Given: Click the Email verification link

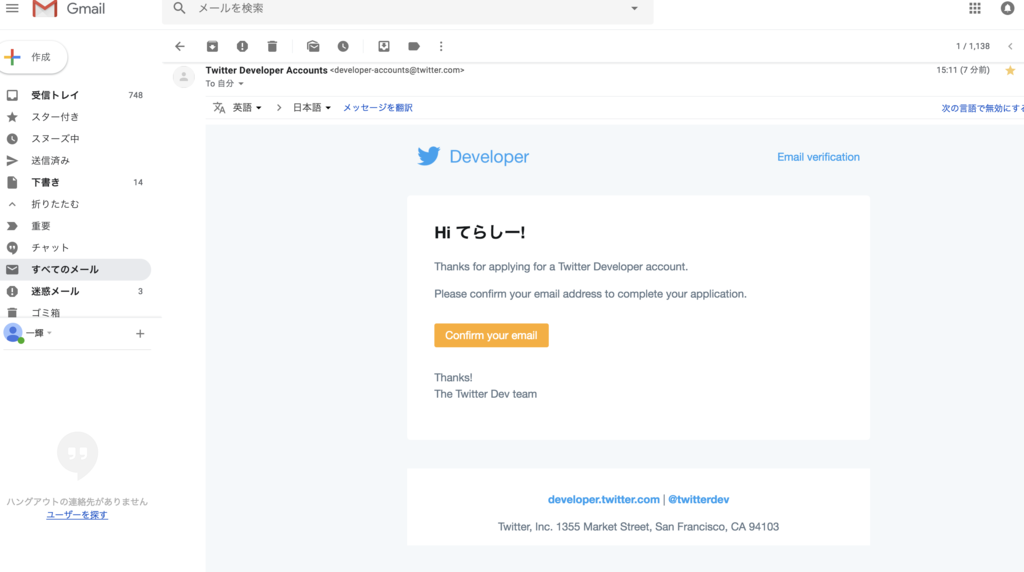Looking at the screenshot, I should pos(818,157).
